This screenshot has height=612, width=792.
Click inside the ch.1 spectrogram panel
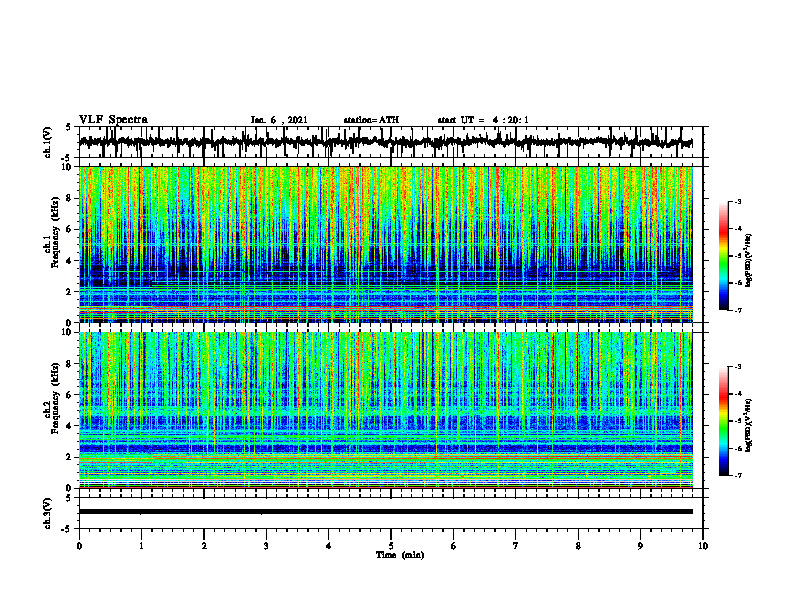tap(385, 244)
